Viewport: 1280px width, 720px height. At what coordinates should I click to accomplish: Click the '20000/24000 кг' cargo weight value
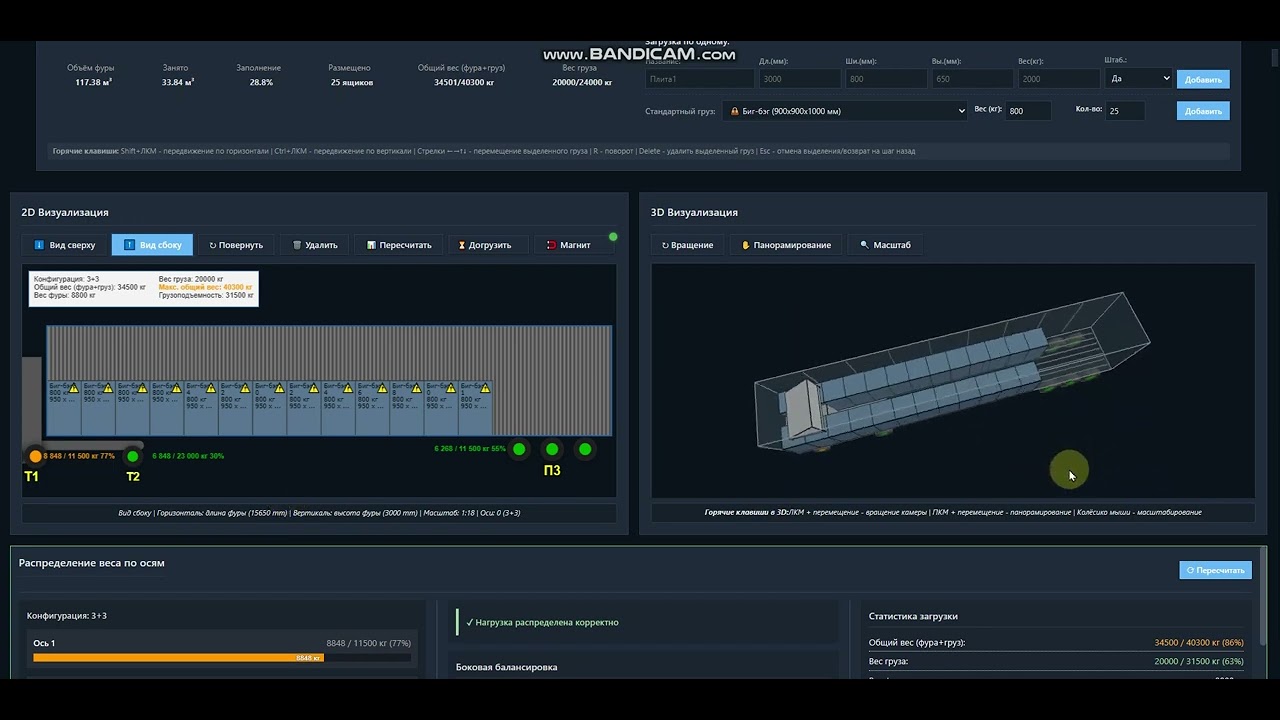tap(583, 82)
